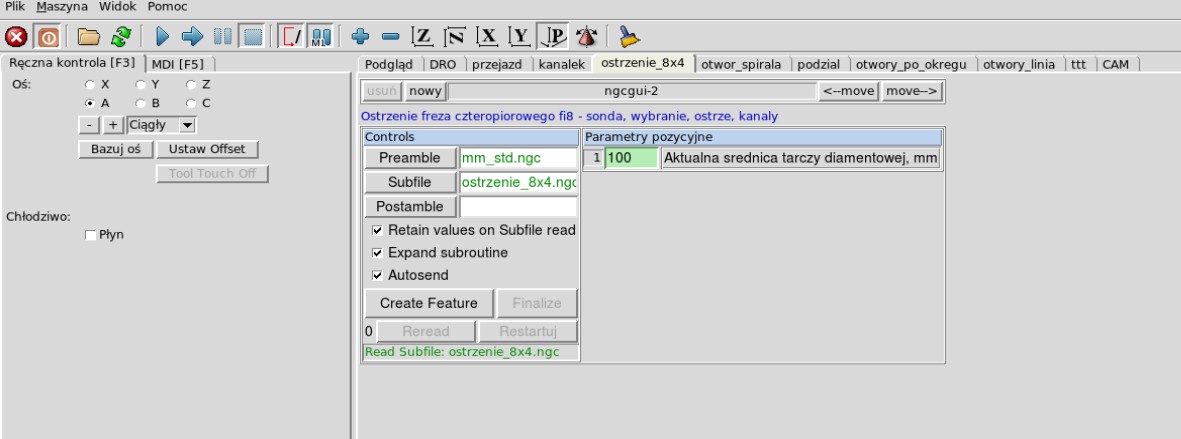Switch to perspective view P icon

click(x=554, y=36)
